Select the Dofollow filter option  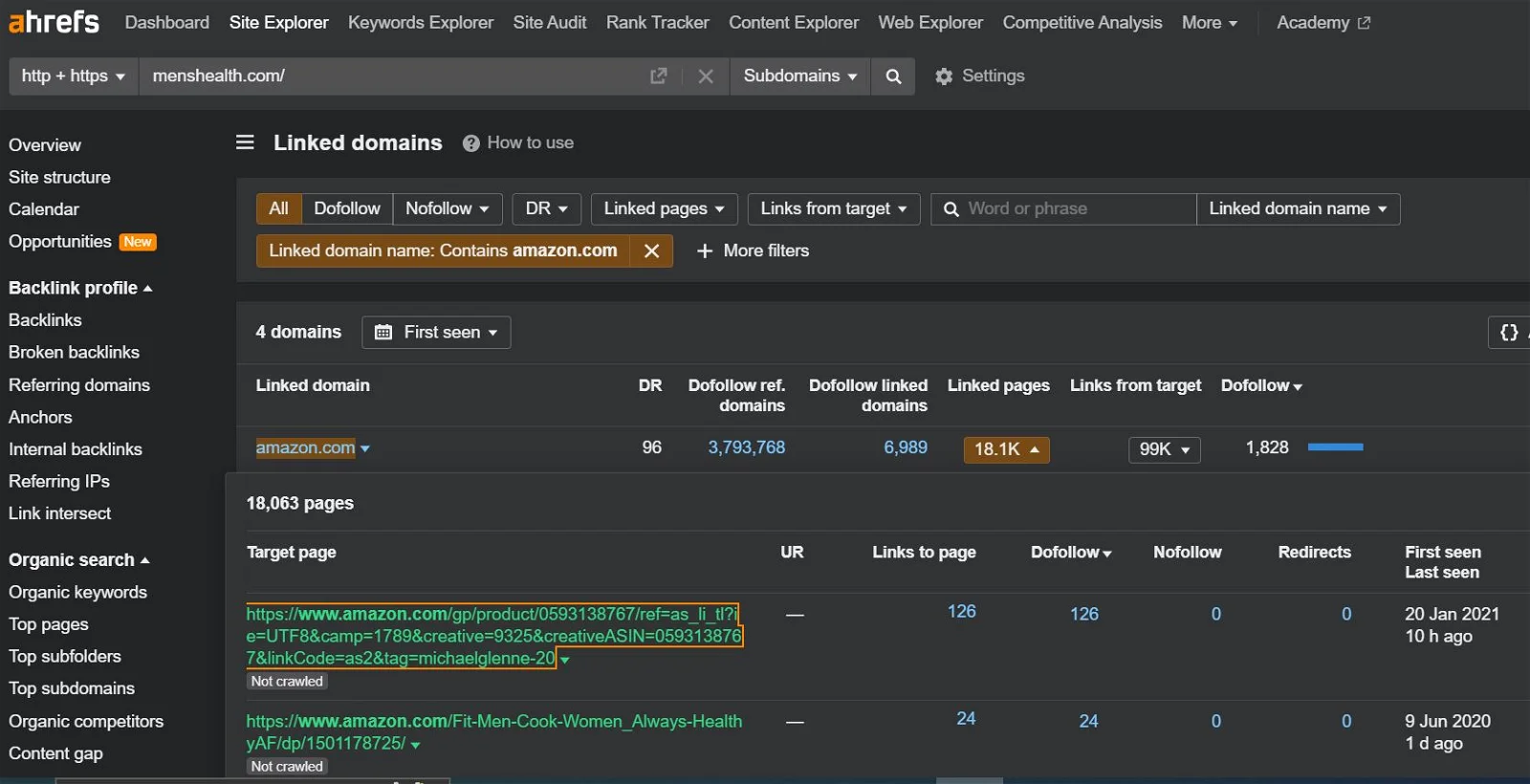coord(346,208)
